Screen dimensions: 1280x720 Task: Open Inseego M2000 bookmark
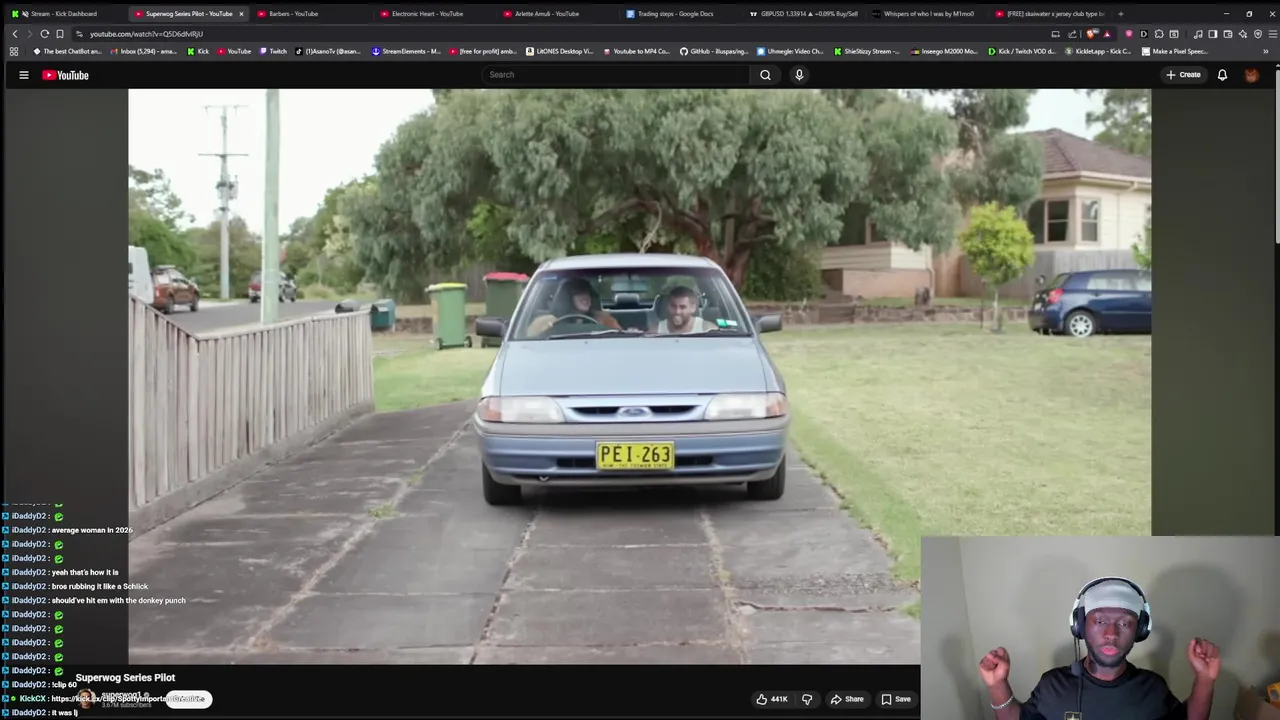944,51
